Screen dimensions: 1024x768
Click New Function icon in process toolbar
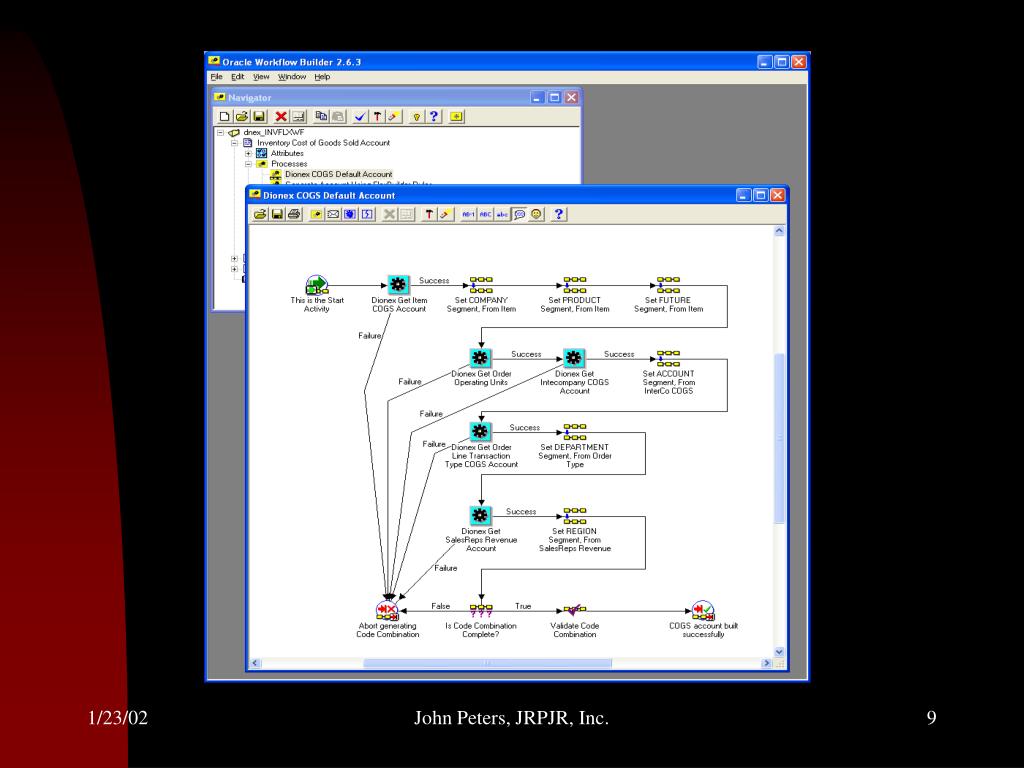350,214
